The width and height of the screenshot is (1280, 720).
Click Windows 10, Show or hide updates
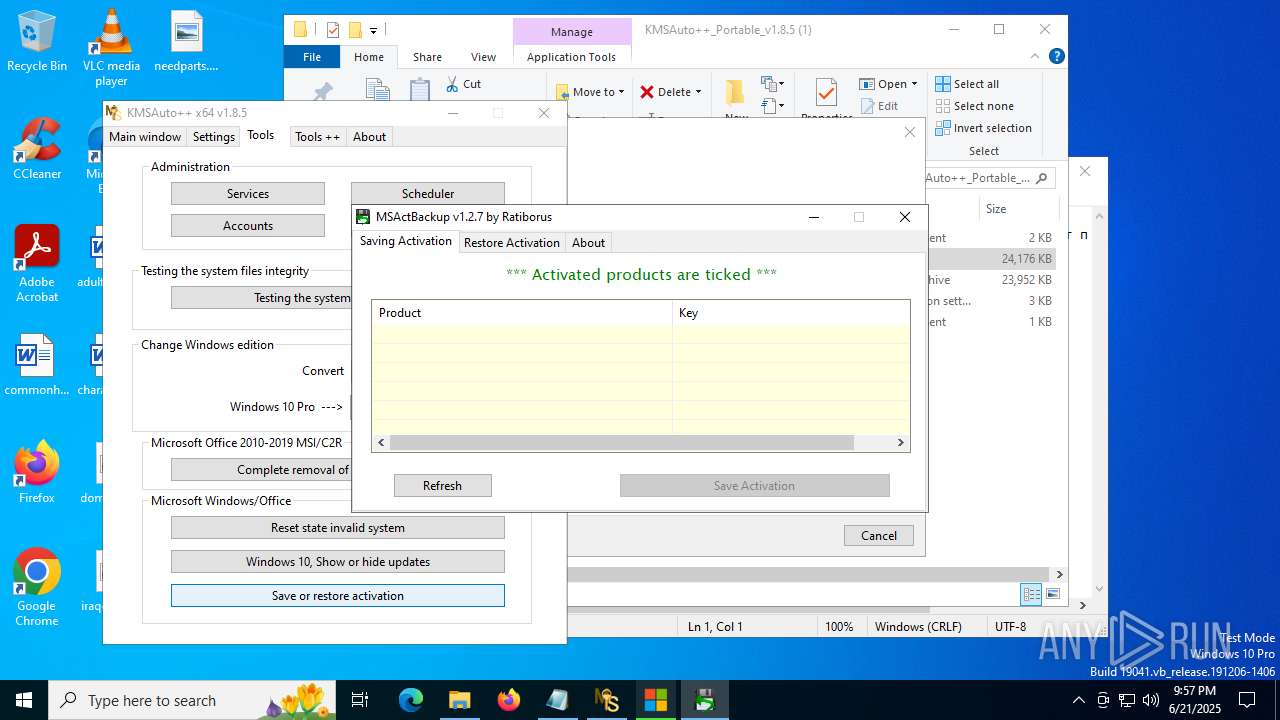[x=338, y=562]
